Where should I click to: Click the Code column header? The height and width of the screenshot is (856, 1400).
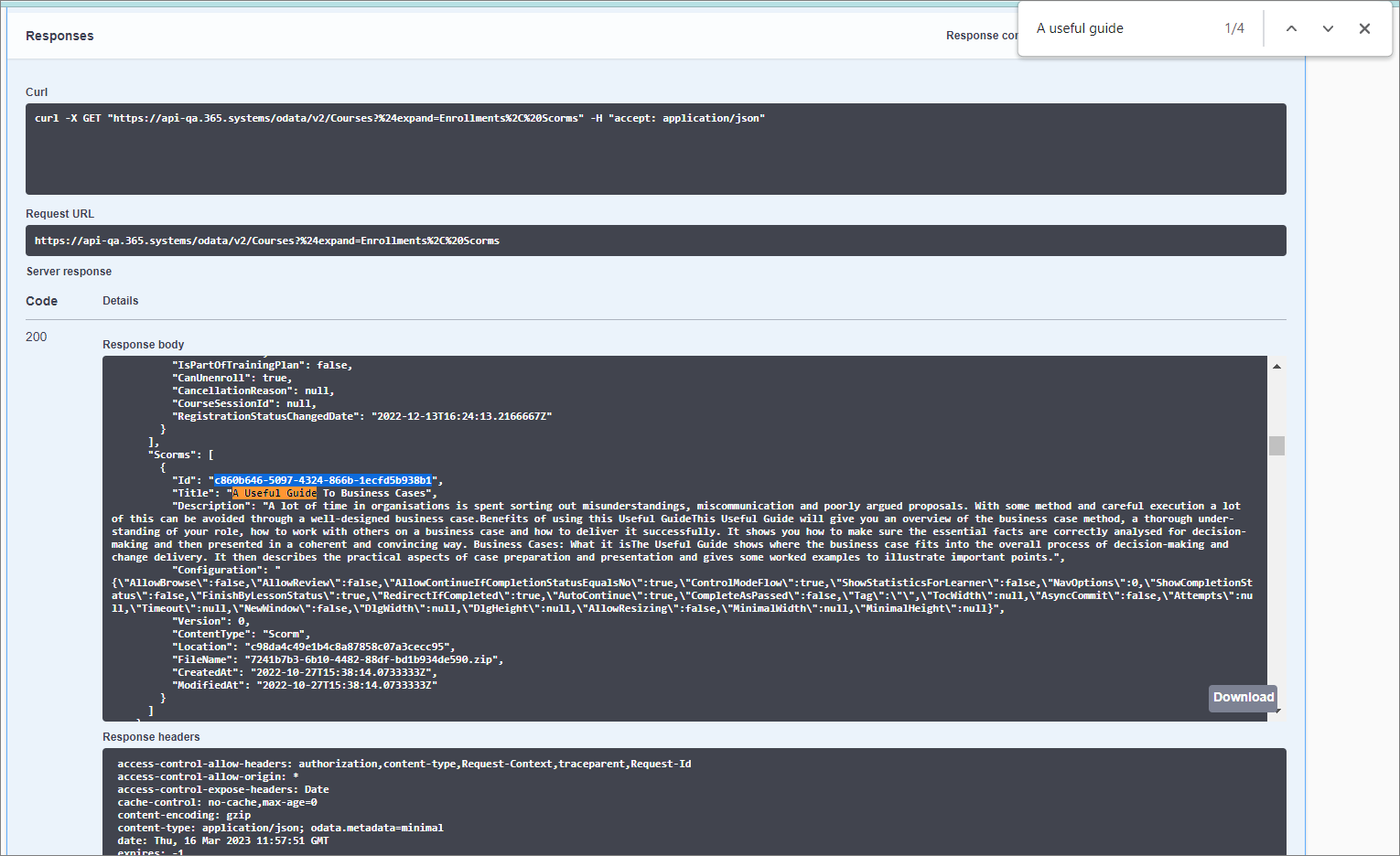point(41,301)
